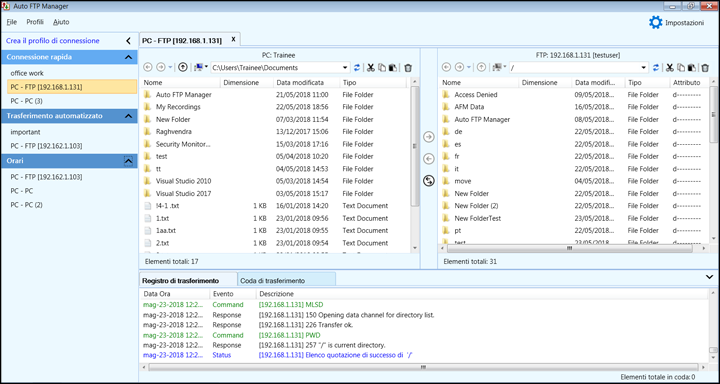Open the local path dropdown for C:\Users\Trainee\Documents
This screenshot has width=720, height=384.
pyautogui.click(x=345, y=68)
